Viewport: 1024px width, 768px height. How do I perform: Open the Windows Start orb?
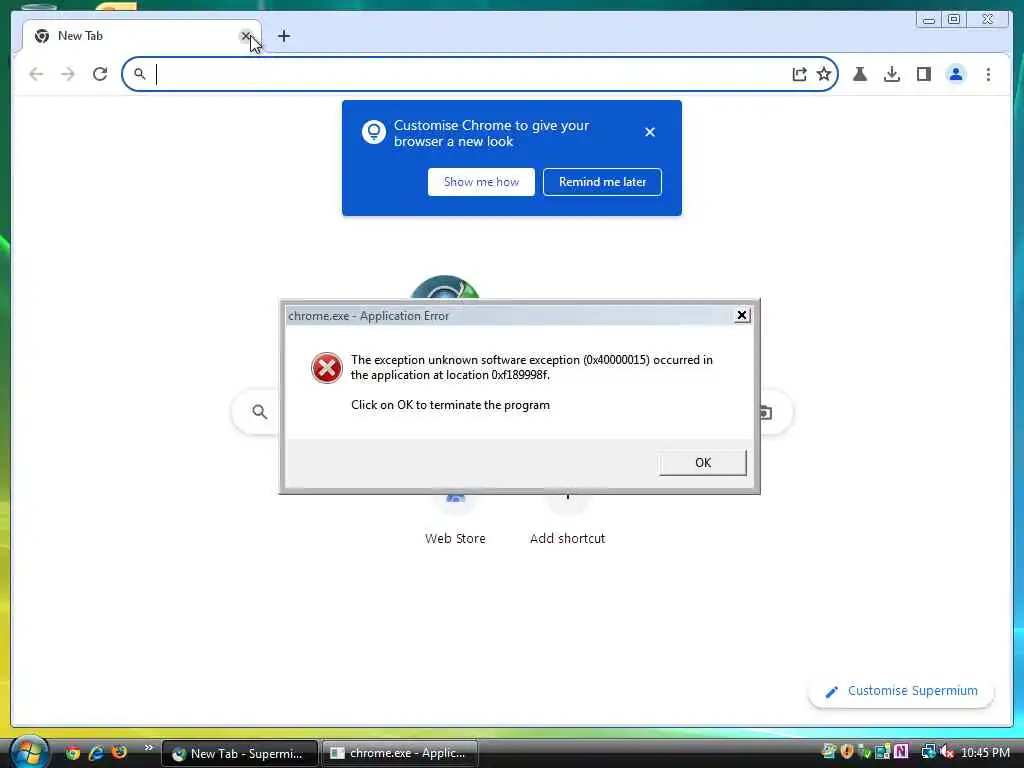pos(29,751)
